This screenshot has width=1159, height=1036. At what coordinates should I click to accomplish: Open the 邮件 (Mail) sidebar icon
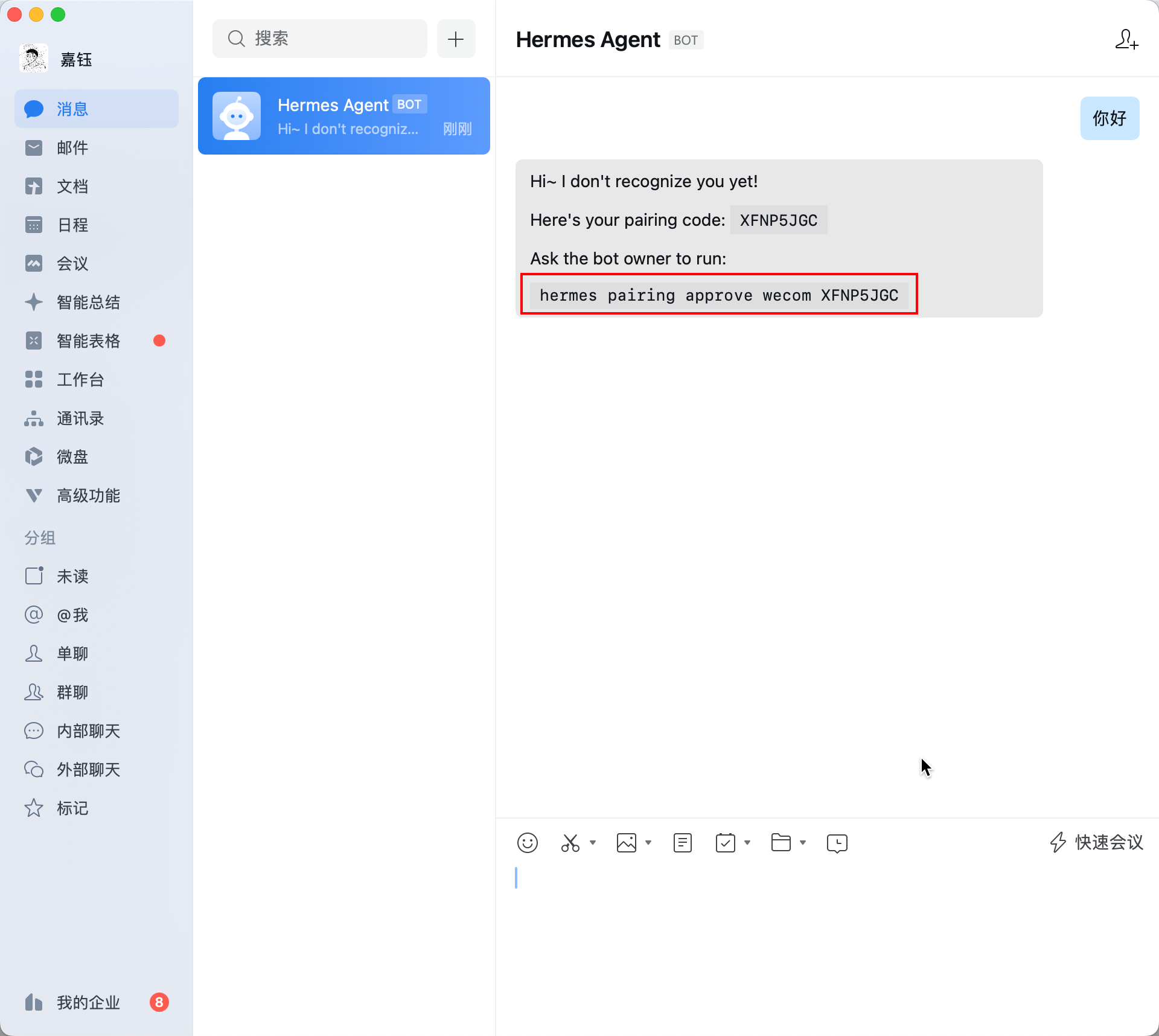[x=34, y=147]
